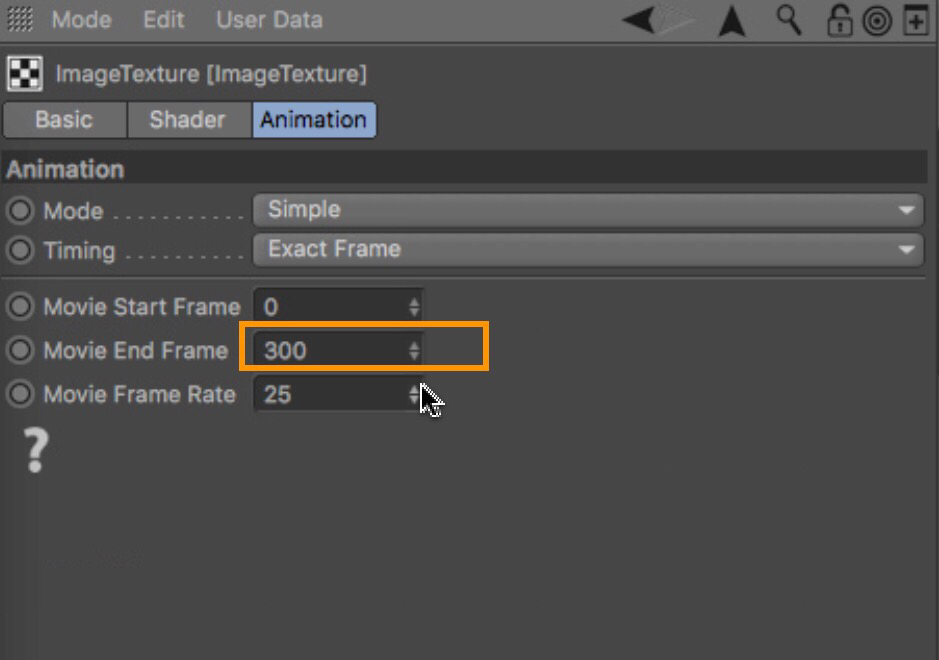The width and height of the screenshot is (939, 660).
Task: Toggle the lock element icon
Action: click(841, 20)
